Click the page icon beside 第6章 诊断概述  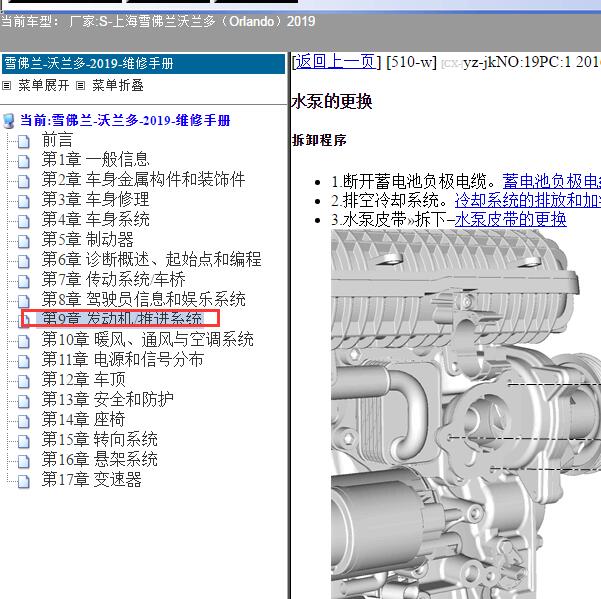pyautogui.click(x=24, y=261)
